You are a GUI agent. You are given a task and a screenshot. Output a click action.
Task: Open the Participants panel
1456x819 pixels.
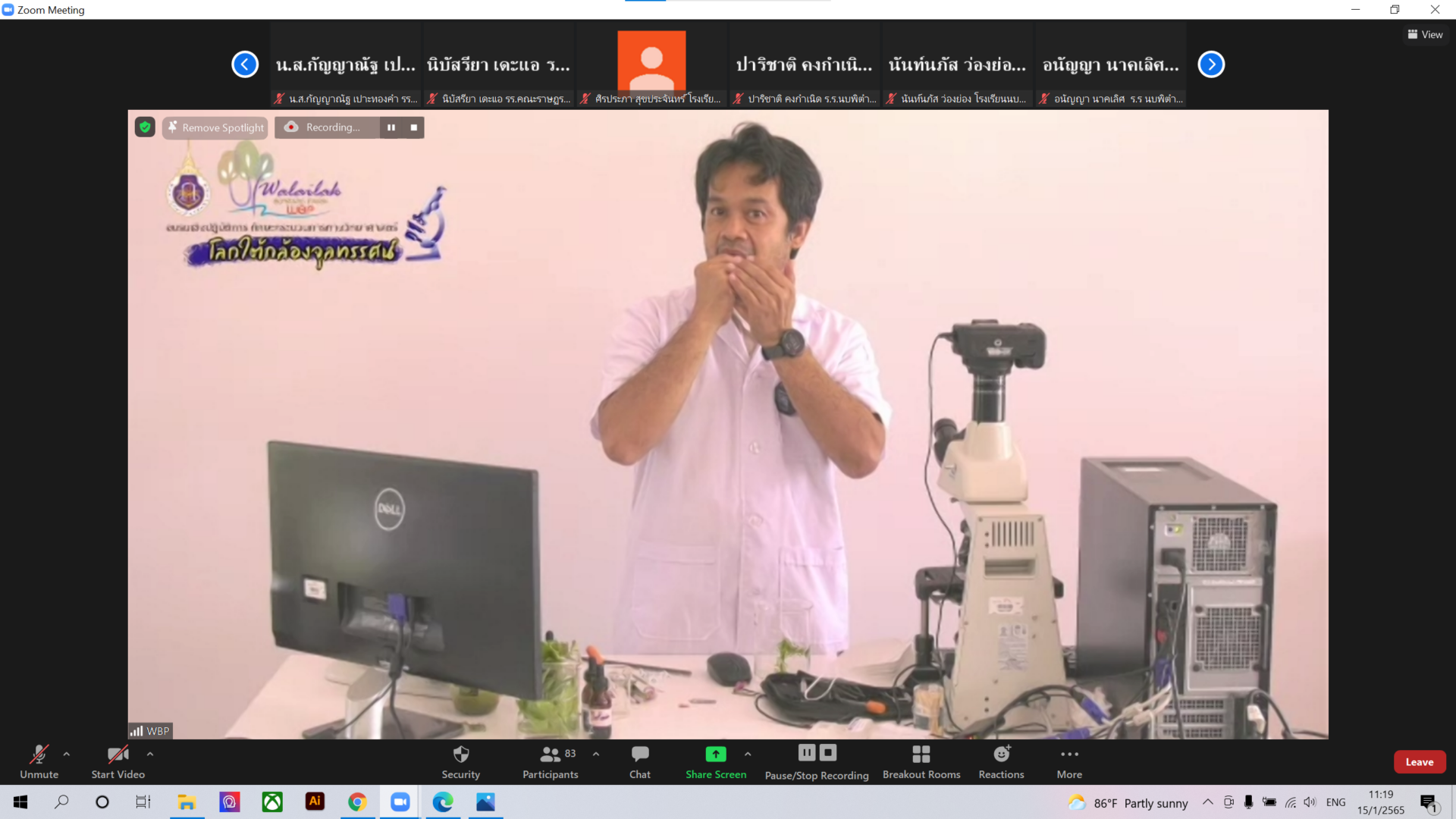pyautogui.click(x=550, y=761)
